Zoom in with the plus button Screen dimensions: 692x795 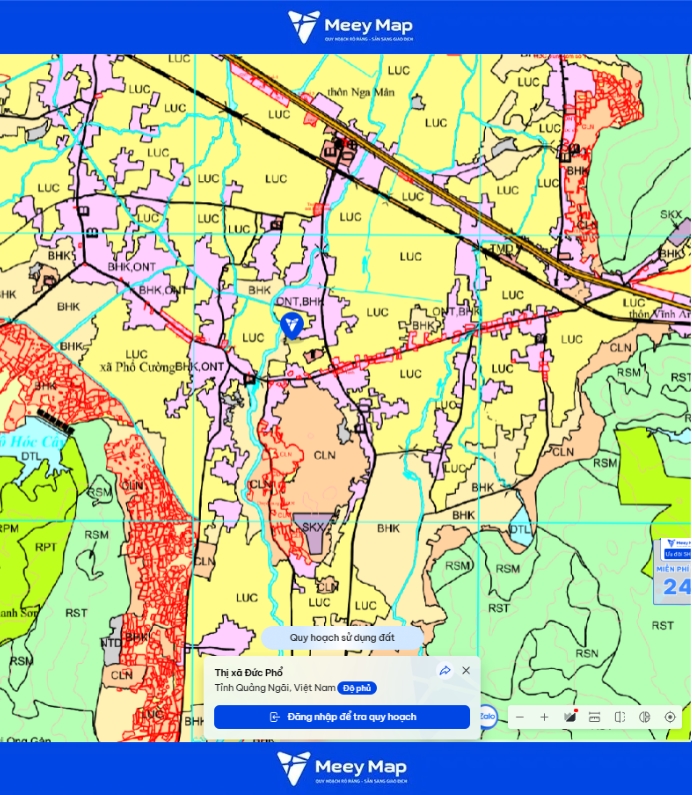[x=544, y=717]
